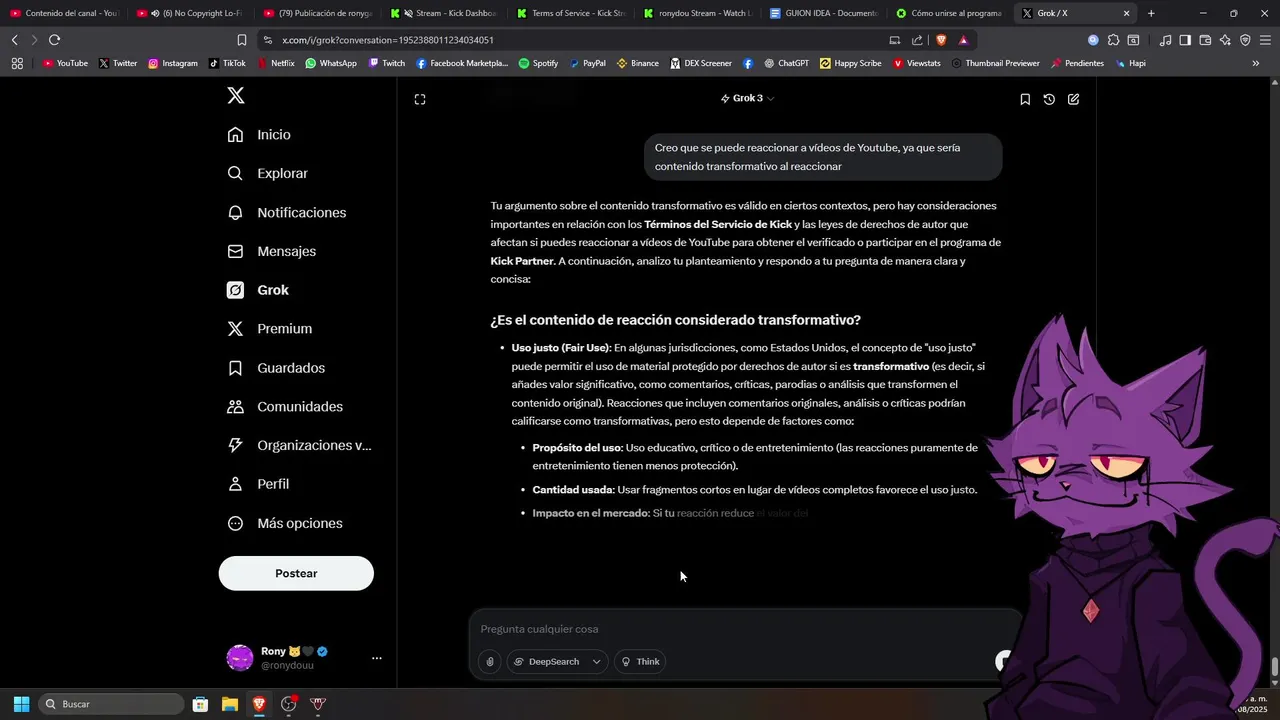Open Brave Rewards triangle icon
This screenshot has width=1280, height=720.
pos(963,40)
